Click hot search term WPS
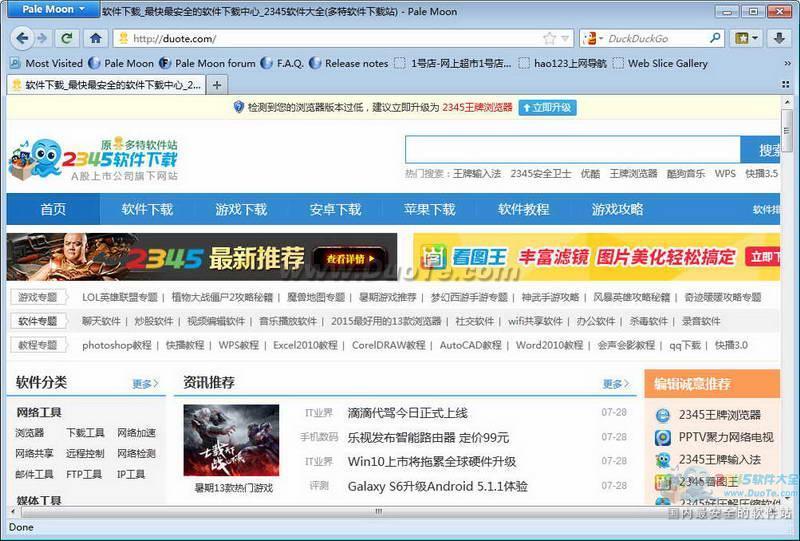This screenshot has width=800, height=541. coord(725,174)
